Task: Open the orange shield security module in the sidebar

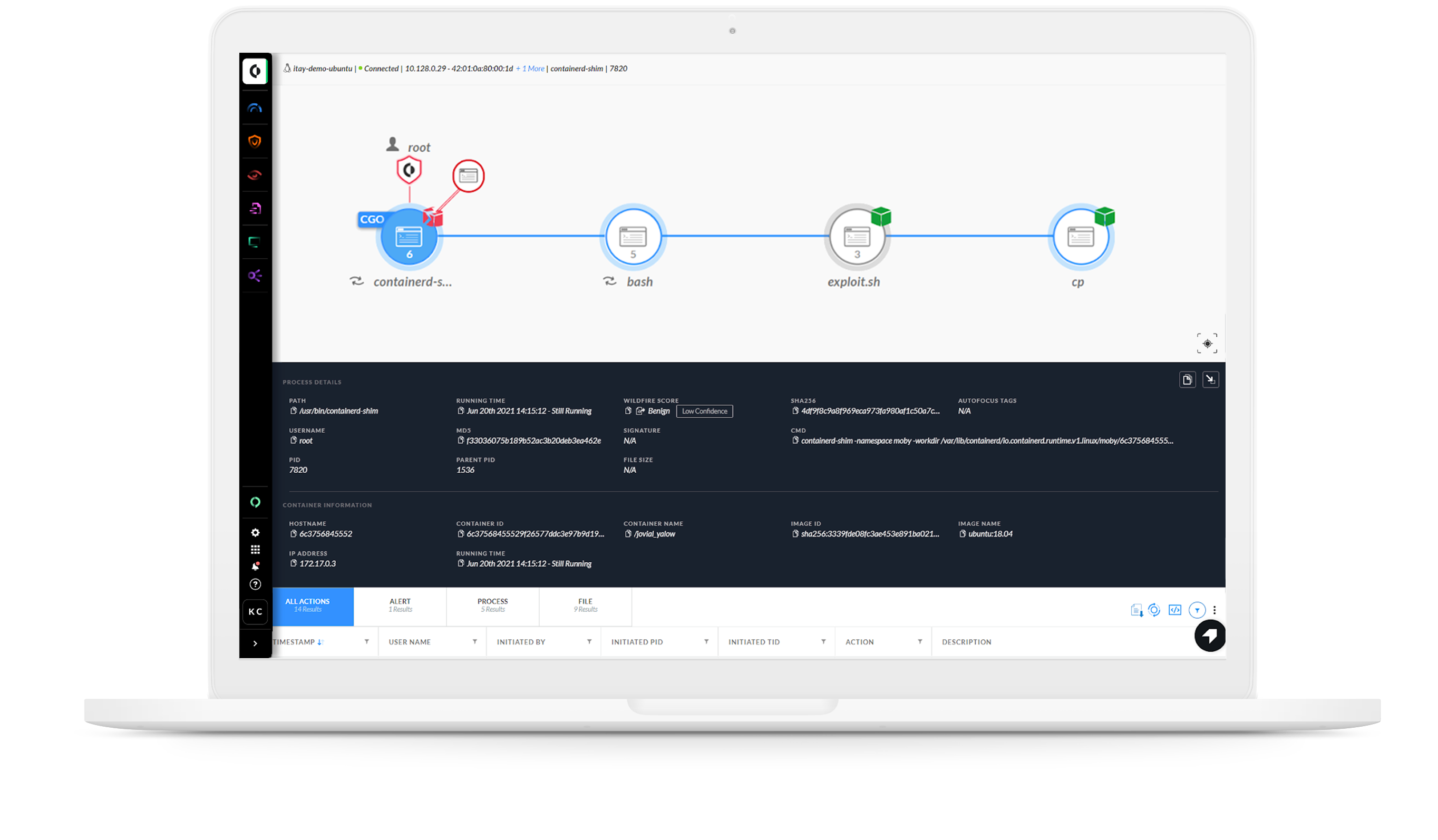Action: point(255,141)
